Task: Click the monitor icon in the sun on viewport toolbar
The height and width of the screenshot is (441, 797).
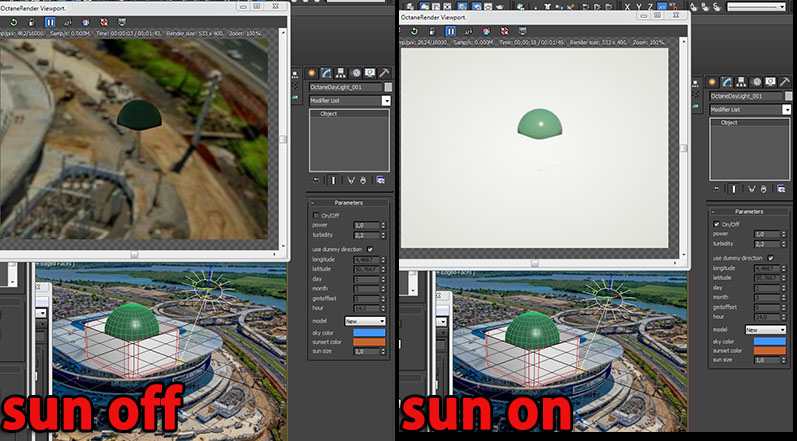Action: (523, 31)
